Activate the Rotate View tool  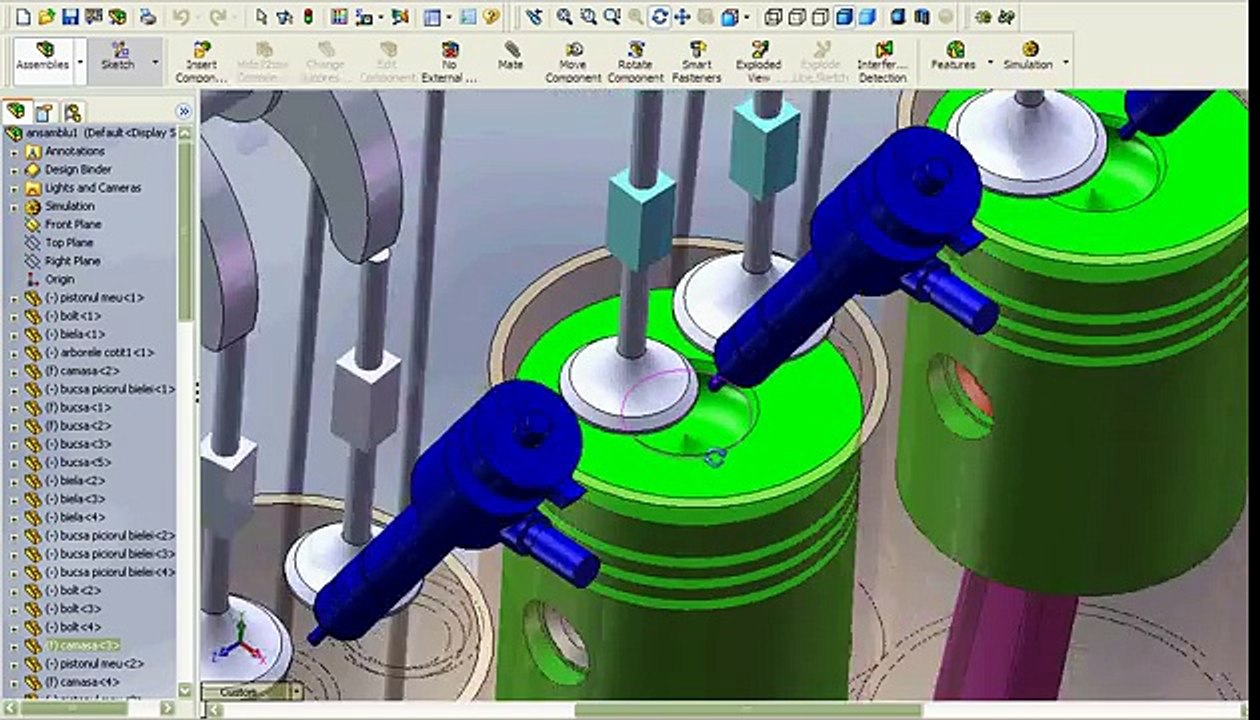[x=659, y=17]
